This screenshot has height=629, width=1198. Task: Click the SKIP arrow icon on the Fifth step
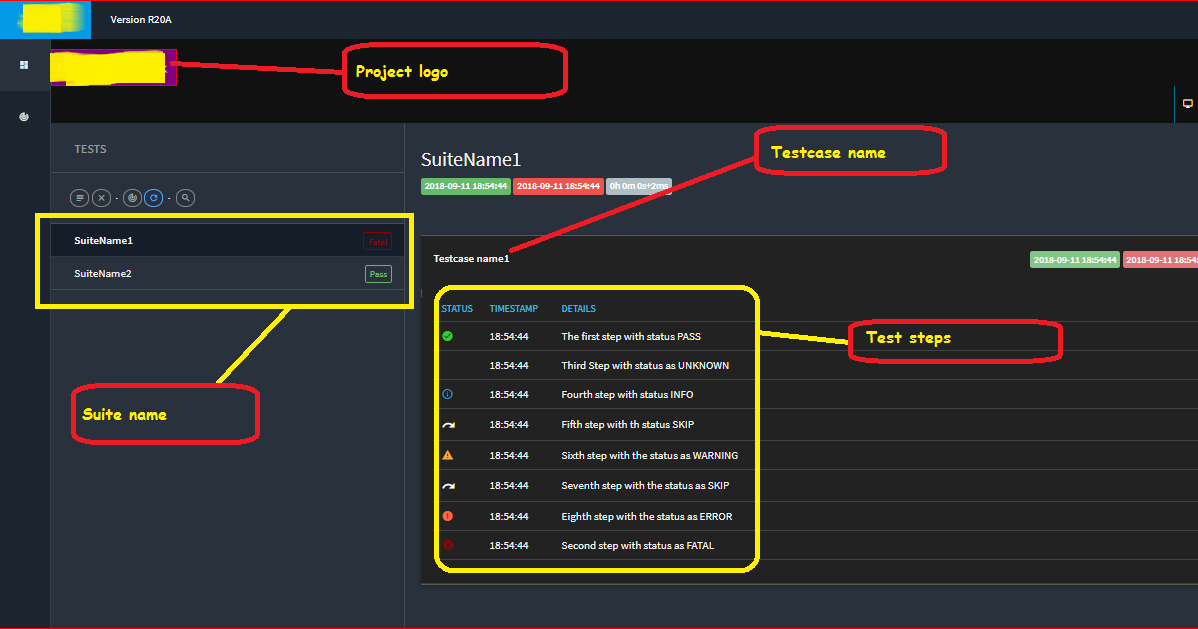coord(447,425)
